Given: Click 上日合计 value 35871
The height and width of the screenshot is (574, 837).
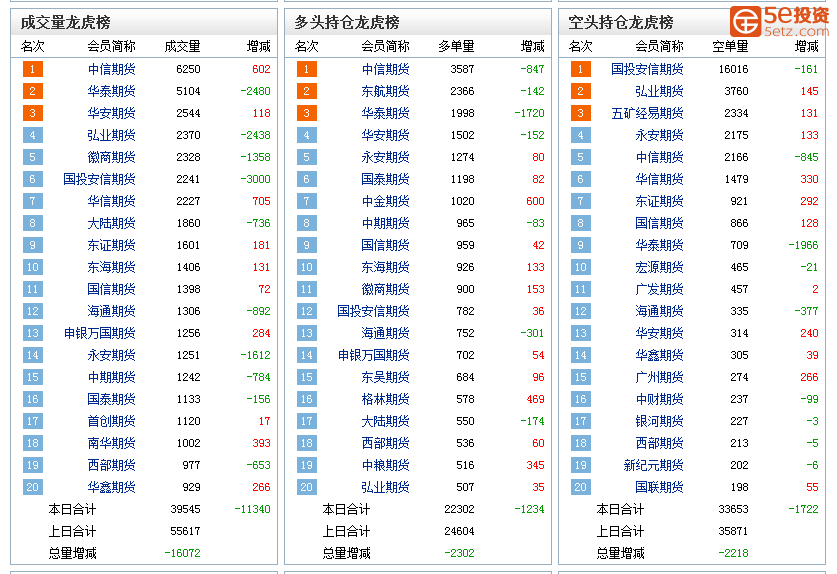Looking at the screenshot, I should (x=733, y=531).
